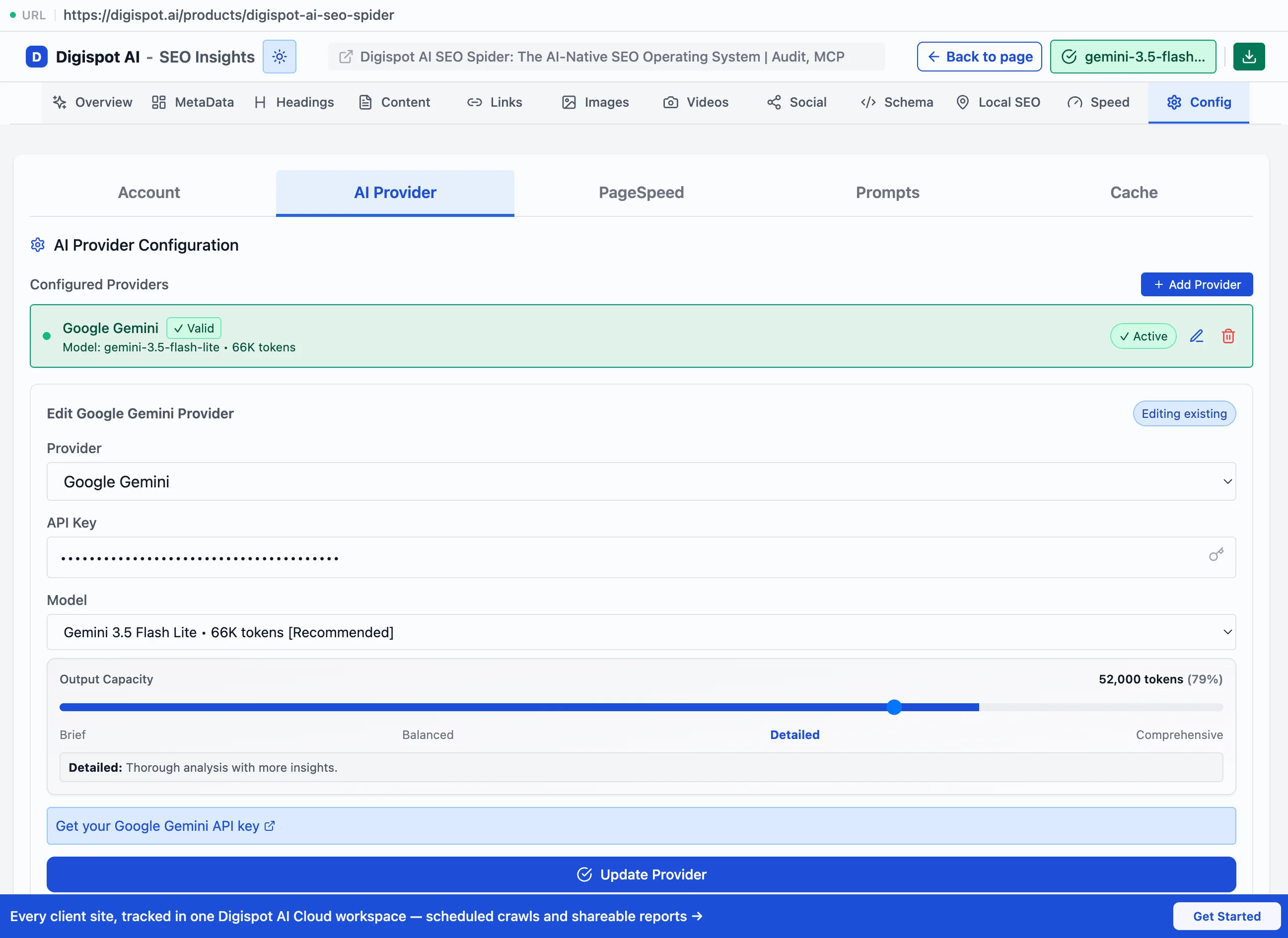Open the external link icon beside page title
The image size is (1288, 938).
[346, 57]
